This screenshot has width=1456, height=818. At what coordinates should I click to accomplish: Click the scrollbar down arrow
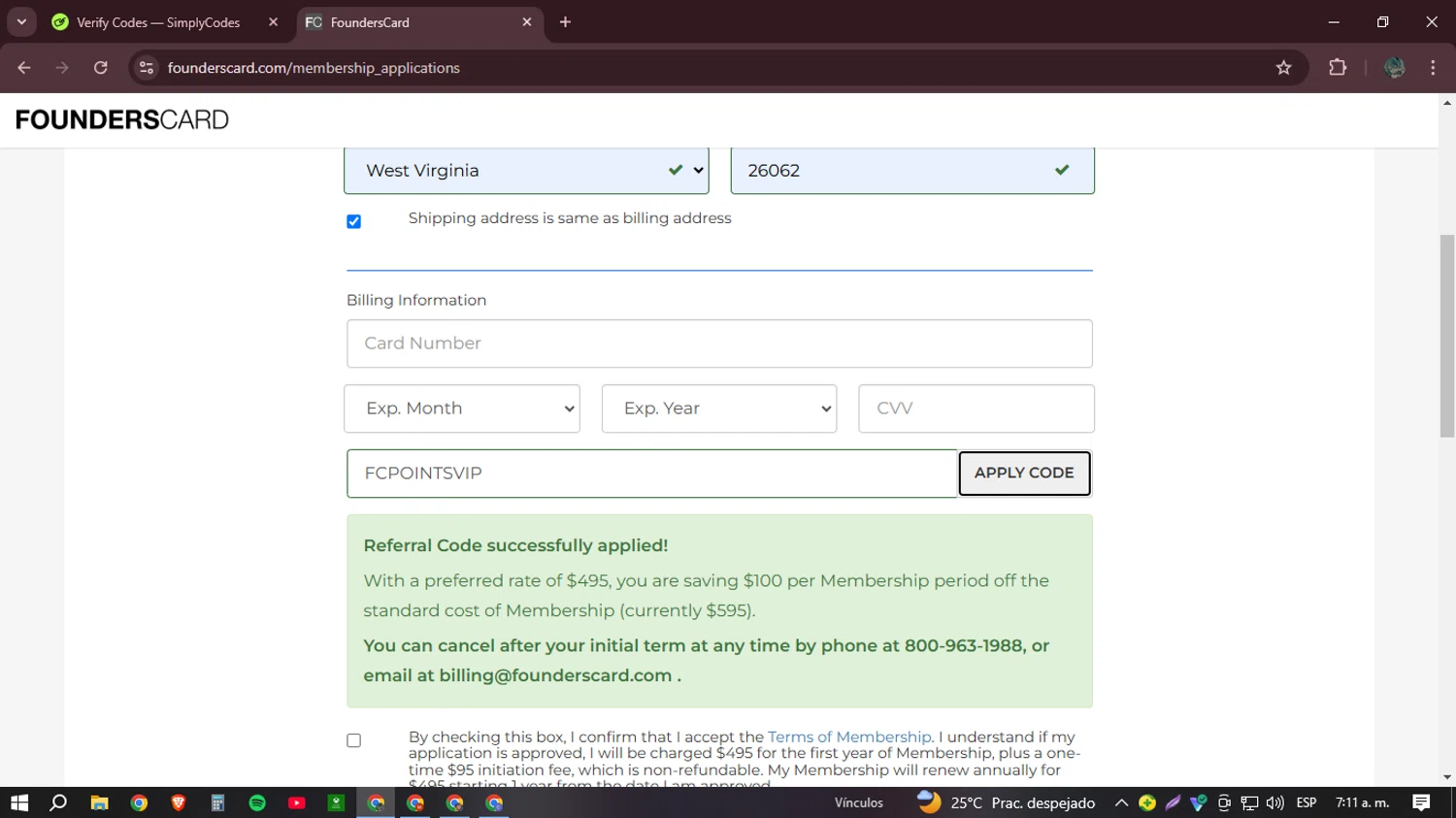tap(1447, 777)
